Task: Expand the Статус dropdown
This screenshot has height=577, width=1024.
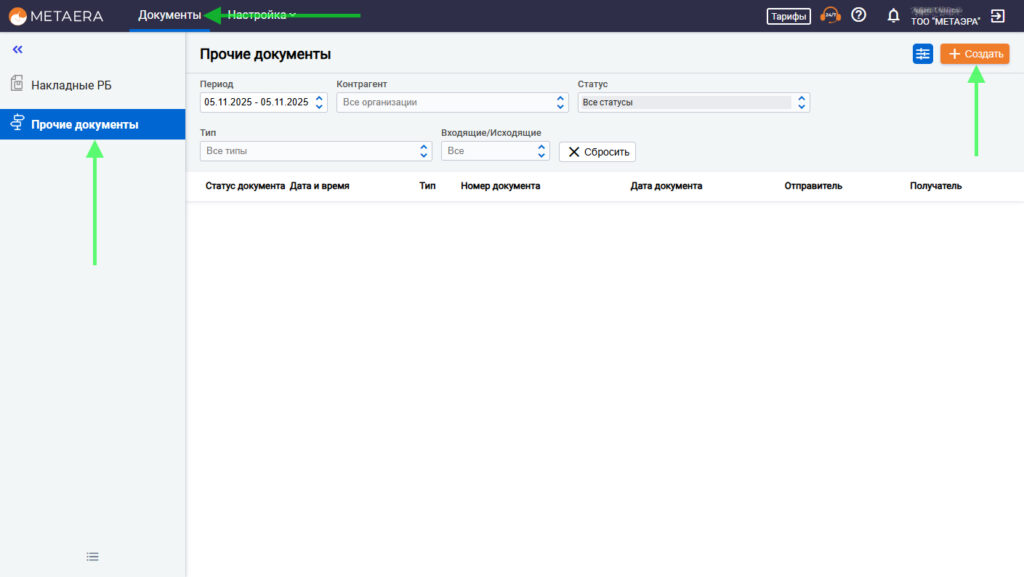Action: pyautogui.click(x=693, y=102)
